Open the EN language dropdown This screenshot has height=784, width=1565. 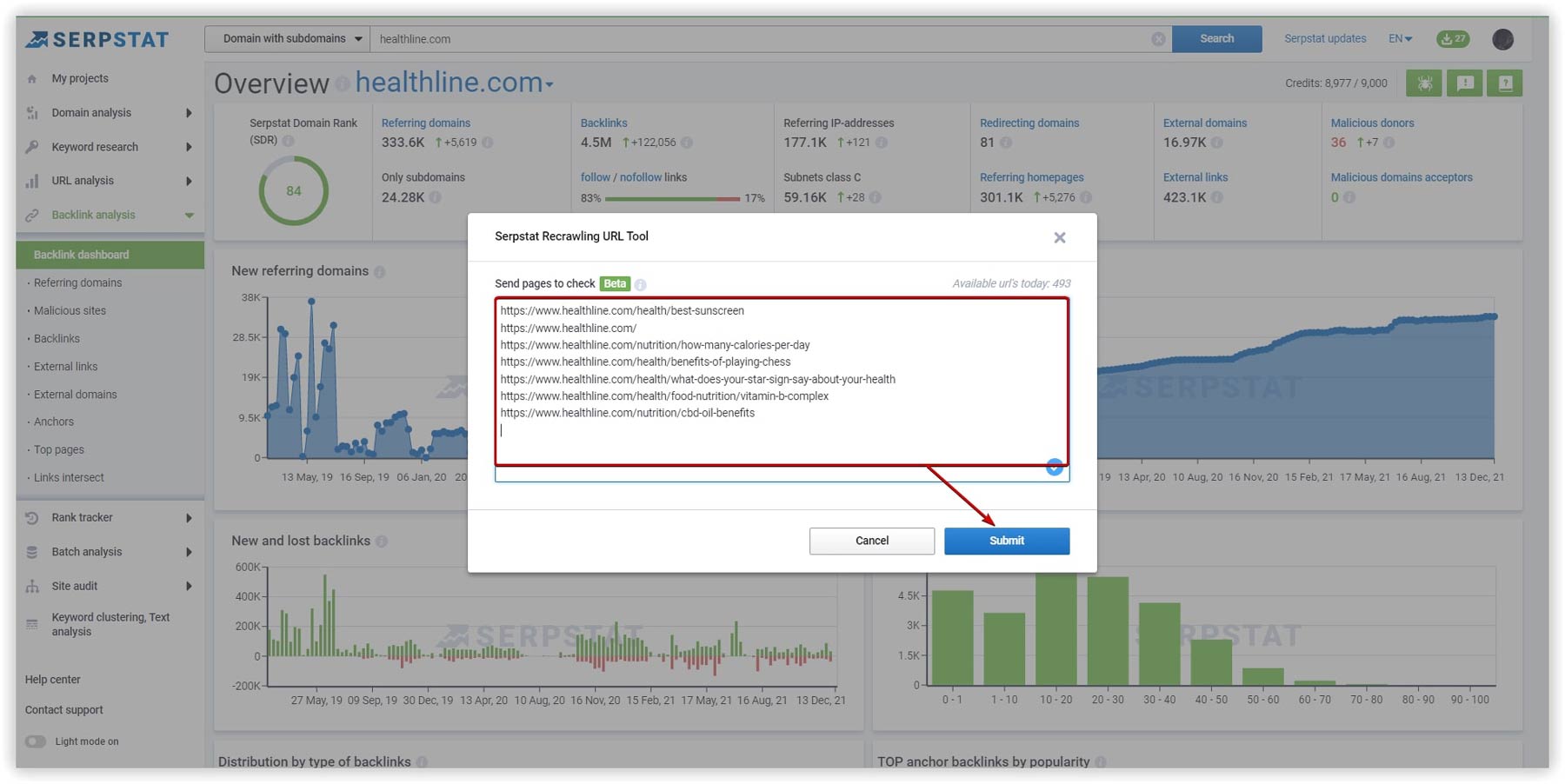tap(1400, 39)
